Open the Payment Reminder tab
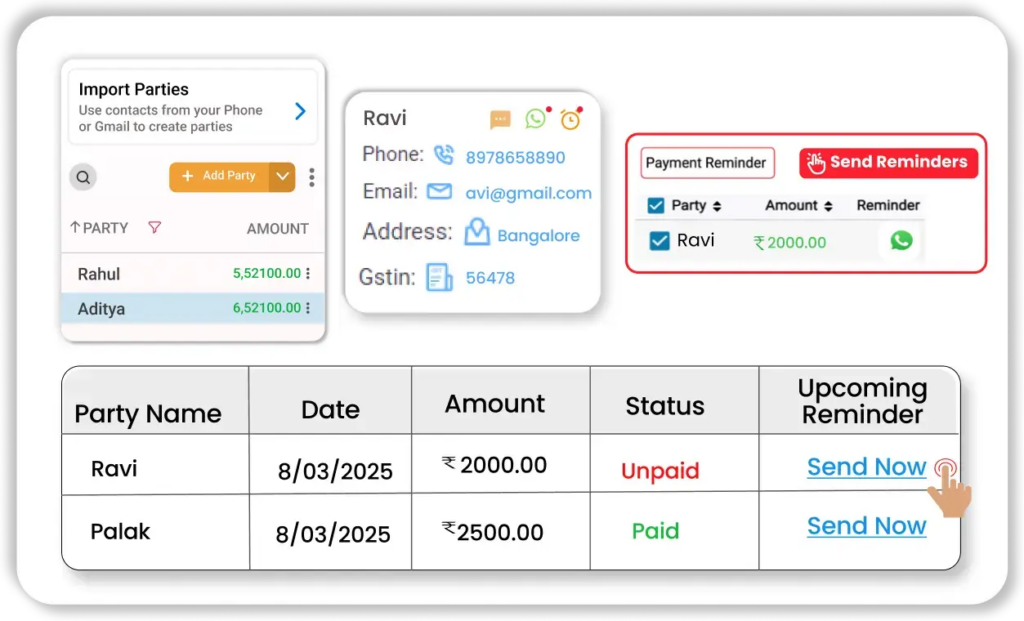Image resolution: width=1024 pixels, height=621 pixels. (706, 163)
